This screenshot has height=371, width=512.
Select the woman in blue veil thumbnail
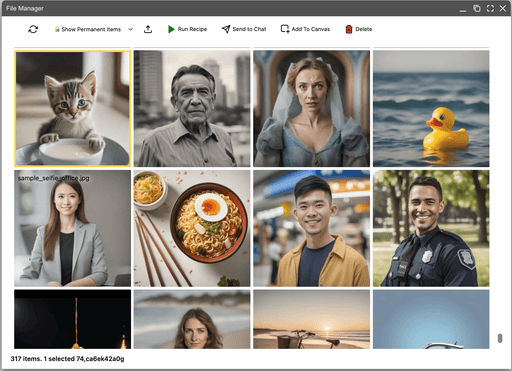312,109
